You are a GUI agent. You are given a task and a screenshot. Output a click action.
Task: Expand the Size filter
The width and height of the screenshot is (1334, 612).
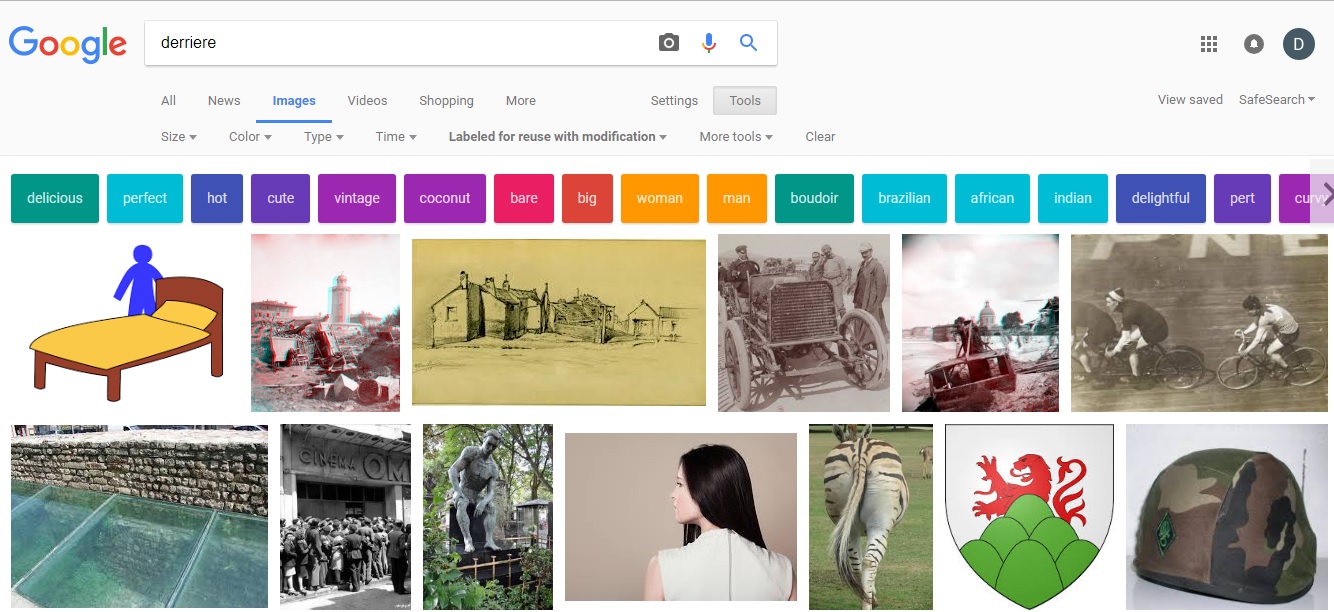[179, 137]
